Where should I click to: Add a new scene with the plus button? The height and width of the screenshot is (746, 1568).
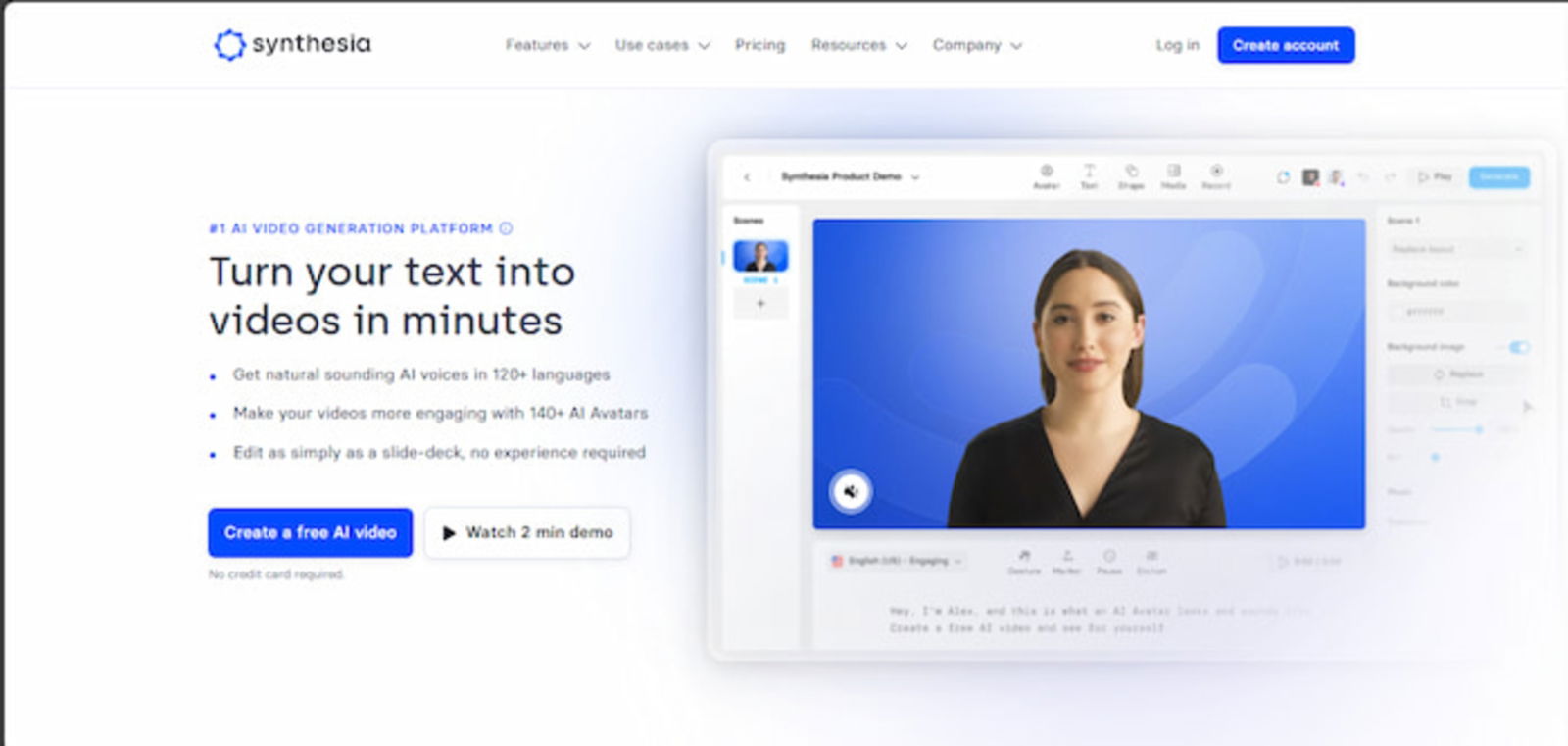pos(760,304)
